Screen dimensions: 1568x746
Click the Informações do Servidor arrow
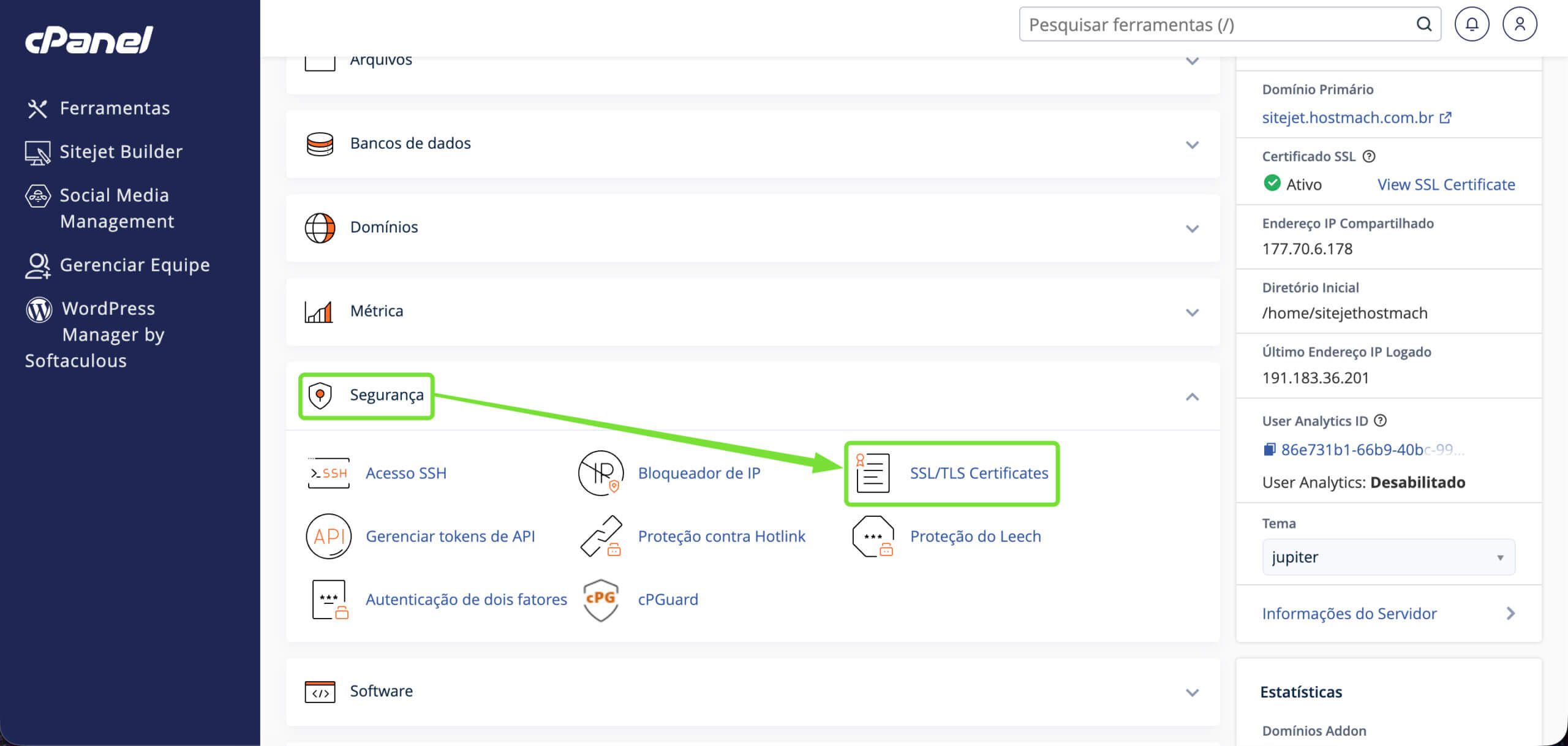pos(1510,614)
